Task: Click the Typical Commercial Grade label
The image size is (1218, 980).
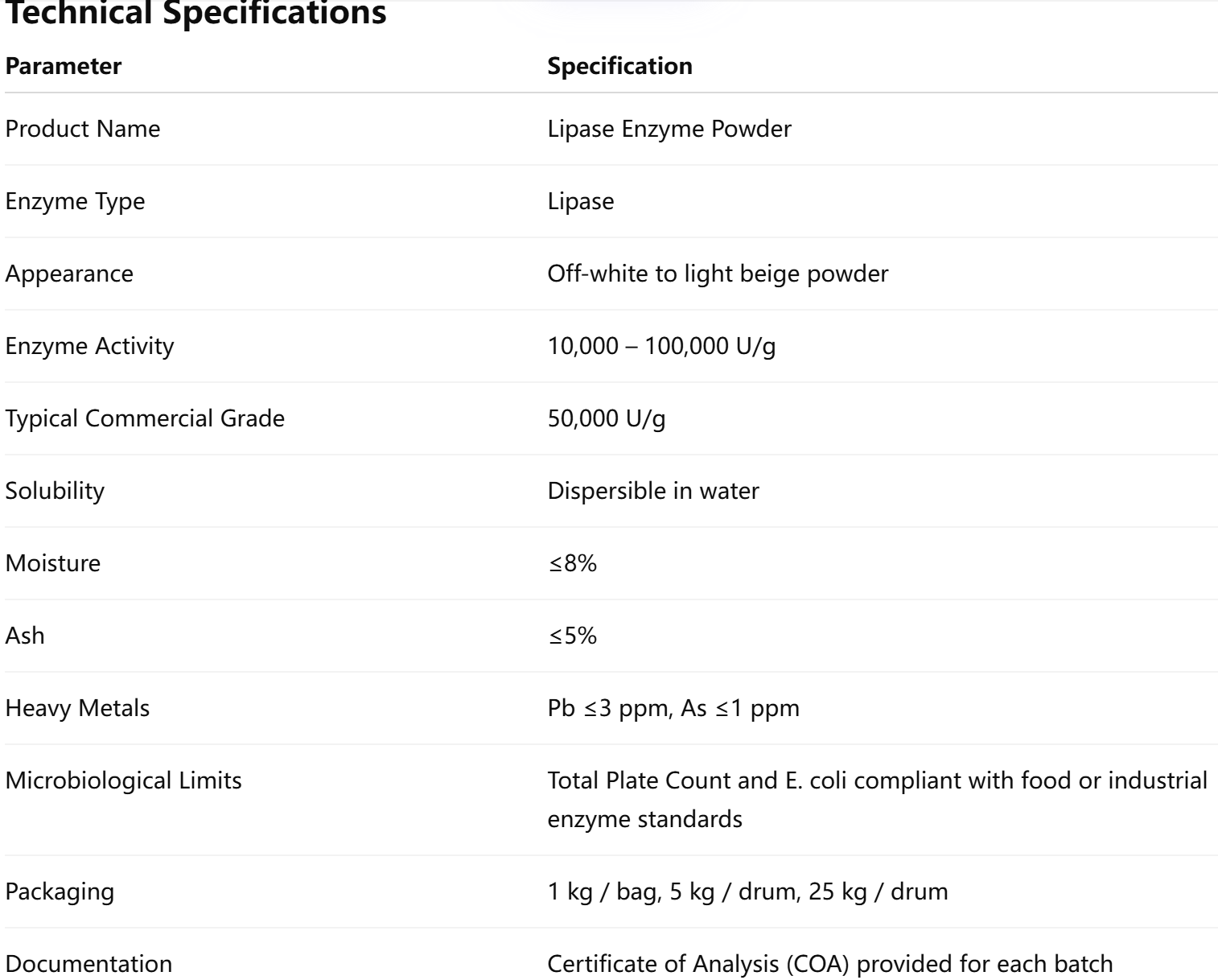Action: (145, 418)
